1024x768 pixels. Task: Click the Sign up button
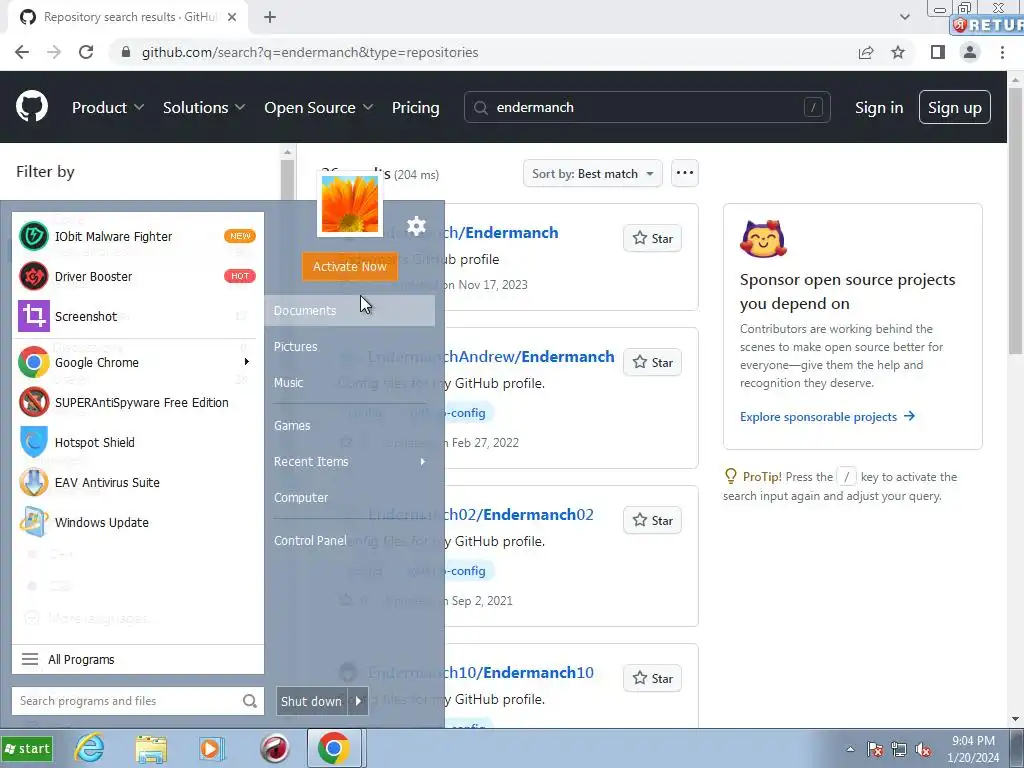(955, 107)
